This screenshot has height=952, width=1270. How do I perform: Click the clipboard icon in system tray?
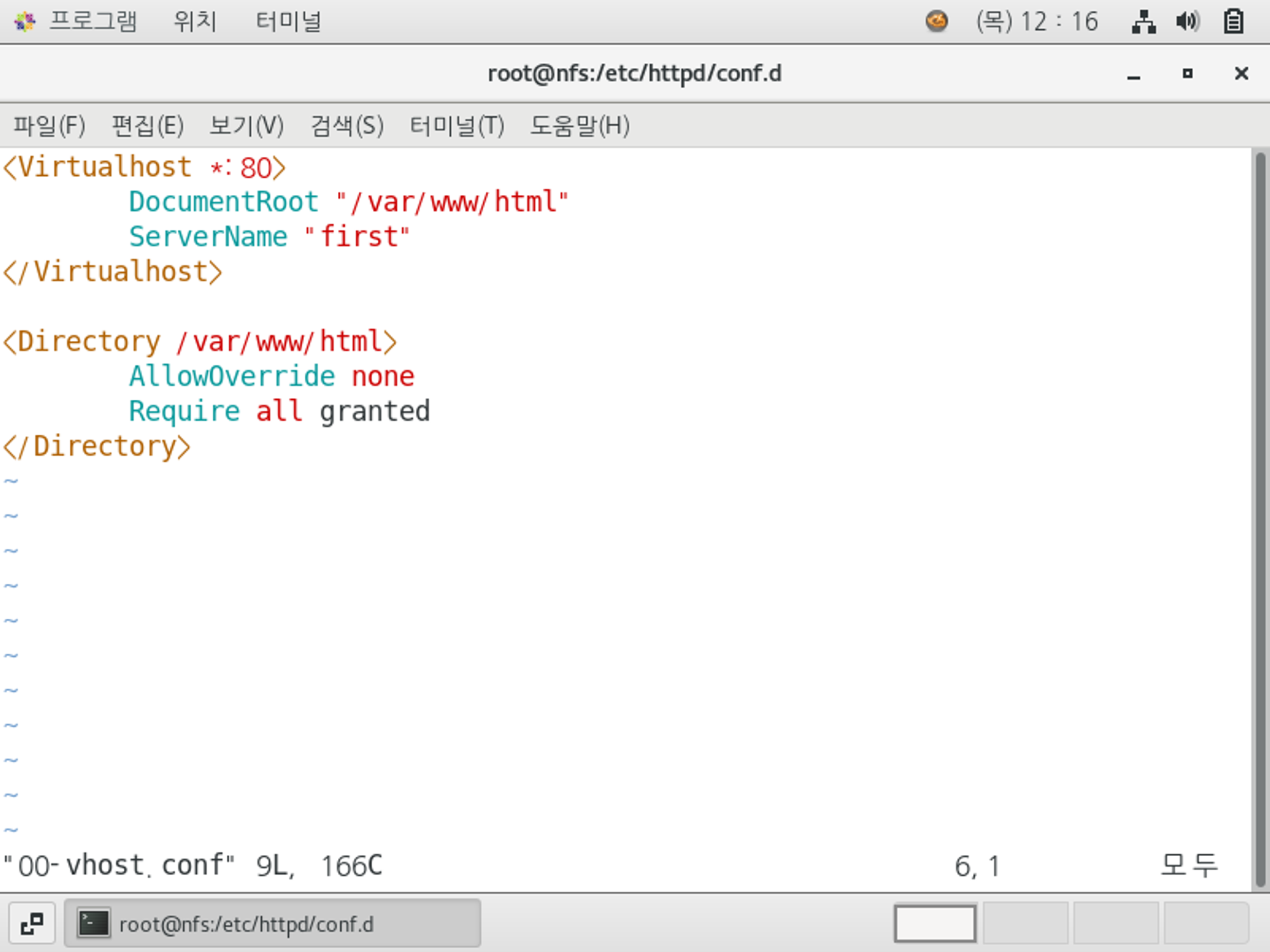coord(1233,22)
